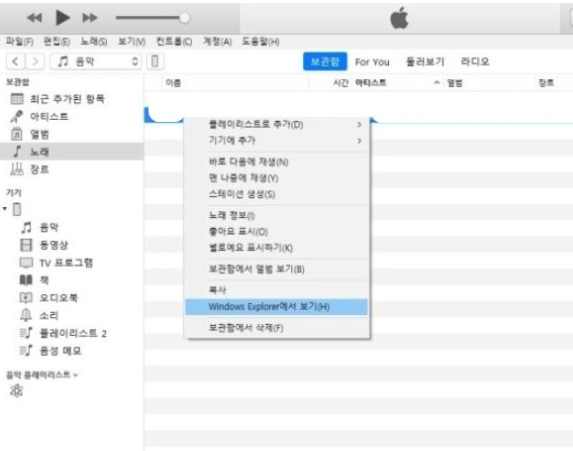Choose 보관함에서 삭제(F)
This screenshot has width=573, height=451.
click(277, 328)
